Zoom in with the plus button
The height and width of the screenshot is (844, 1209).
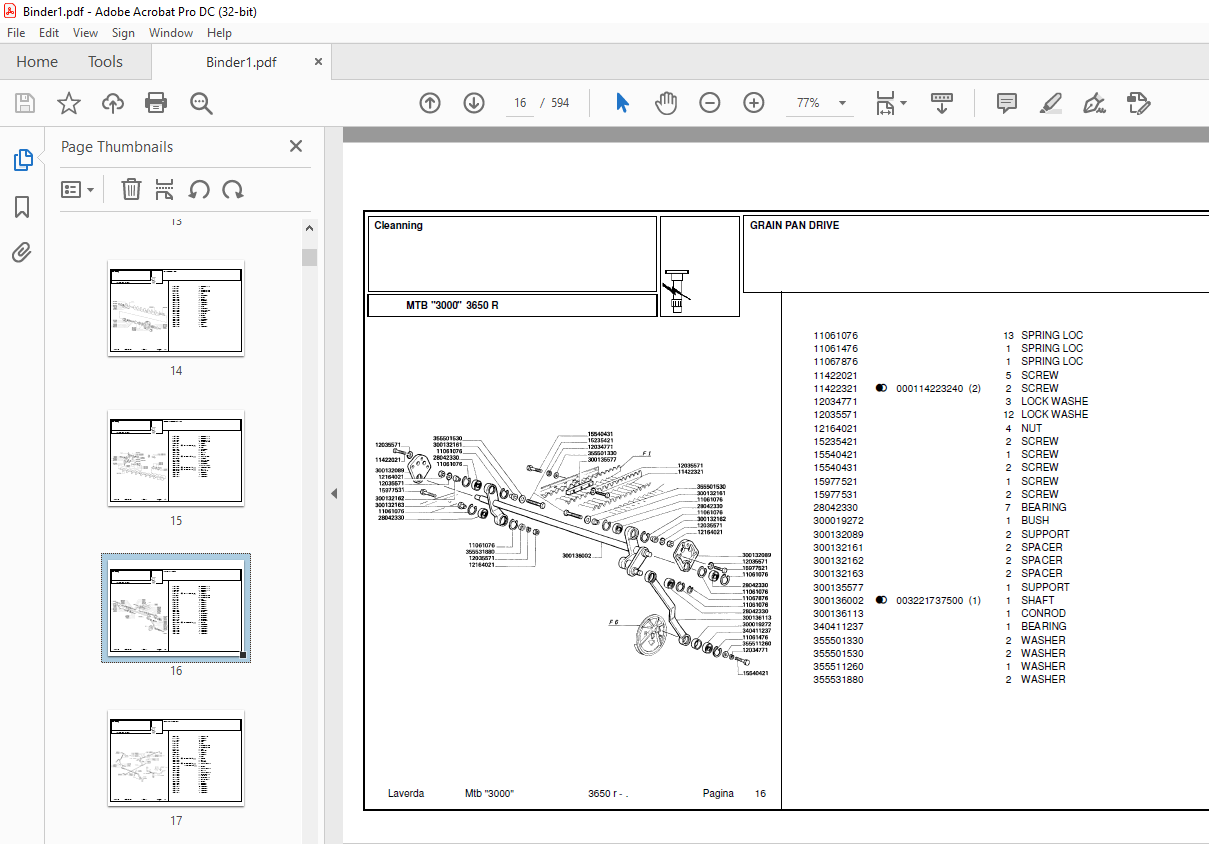click(754, 103)
